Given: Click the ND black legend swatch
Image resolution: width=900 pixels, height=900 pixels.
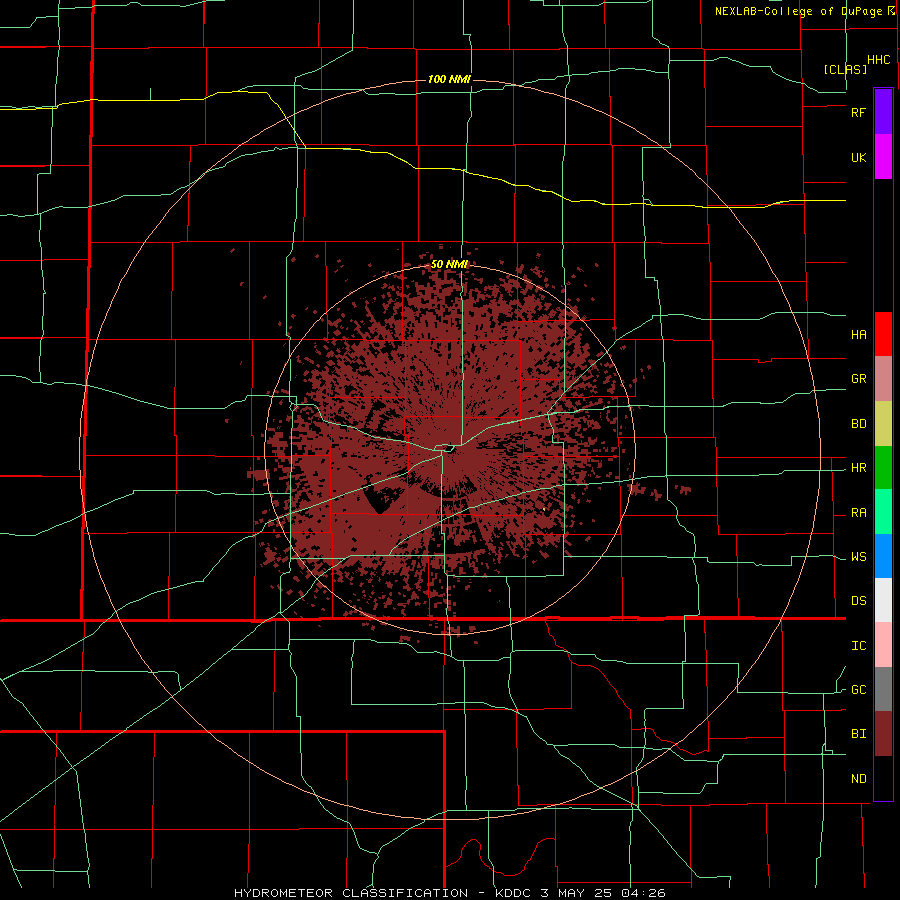Looking at the screenshot, I should 883,778.
